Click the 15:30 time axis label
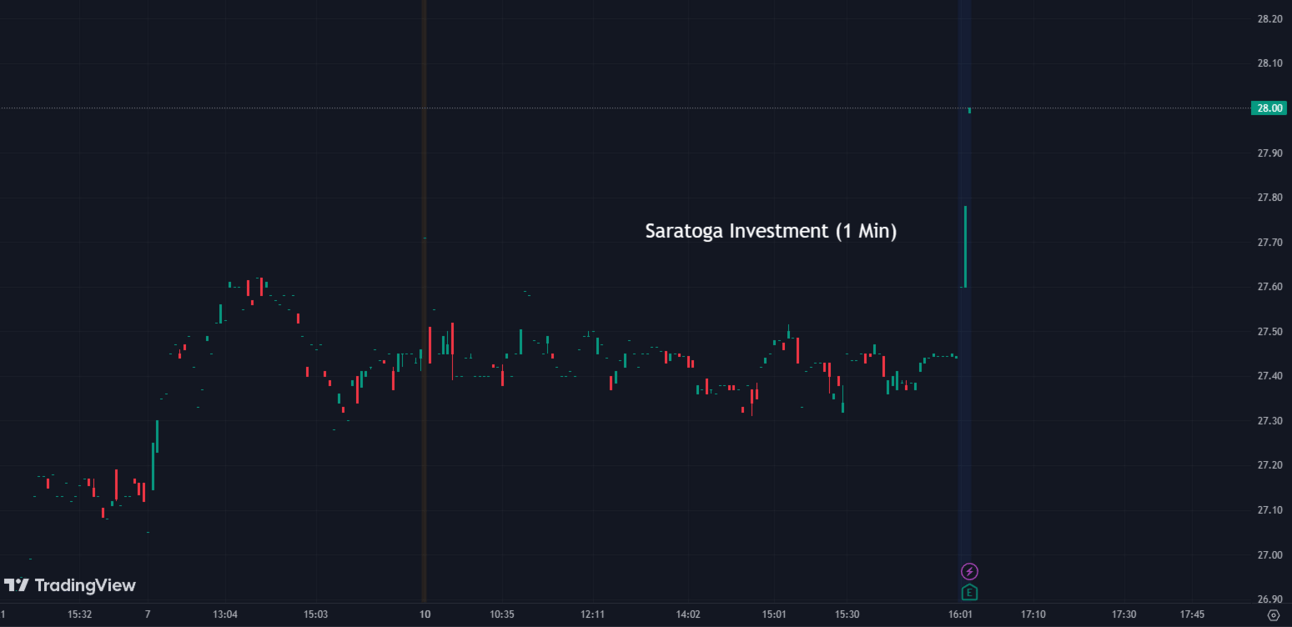The image size is (1292, 627). tap(847, 614)
